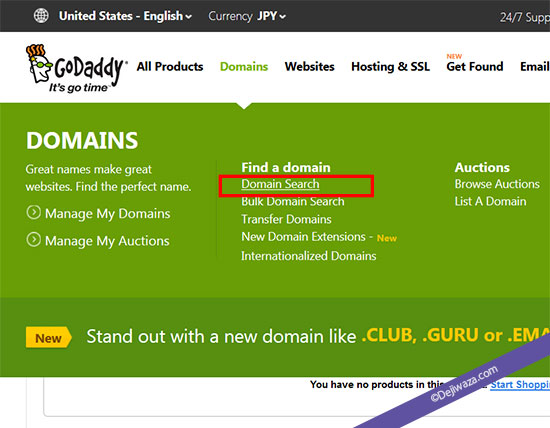The width and height of the screenshot is (550, 428).
Task: Click the globe language icon
Action: point(41,16)
